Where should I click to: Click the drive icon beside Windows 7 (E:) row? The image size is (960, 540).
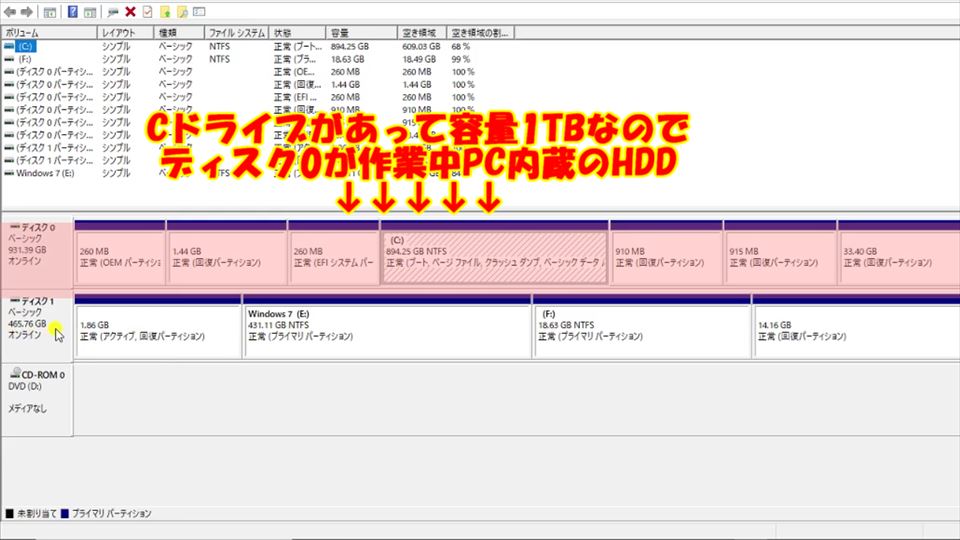(9, 173)
